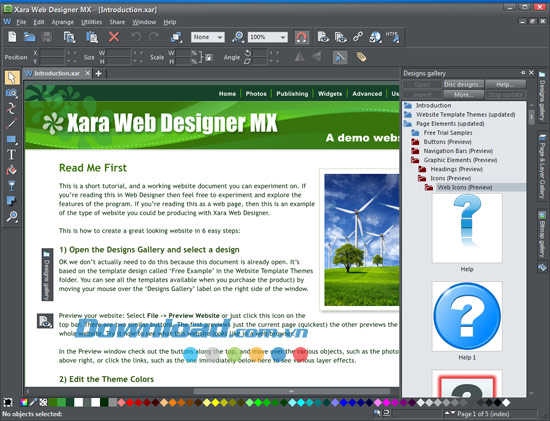Click Widgets link in page navbar

[x=330, y=94]
